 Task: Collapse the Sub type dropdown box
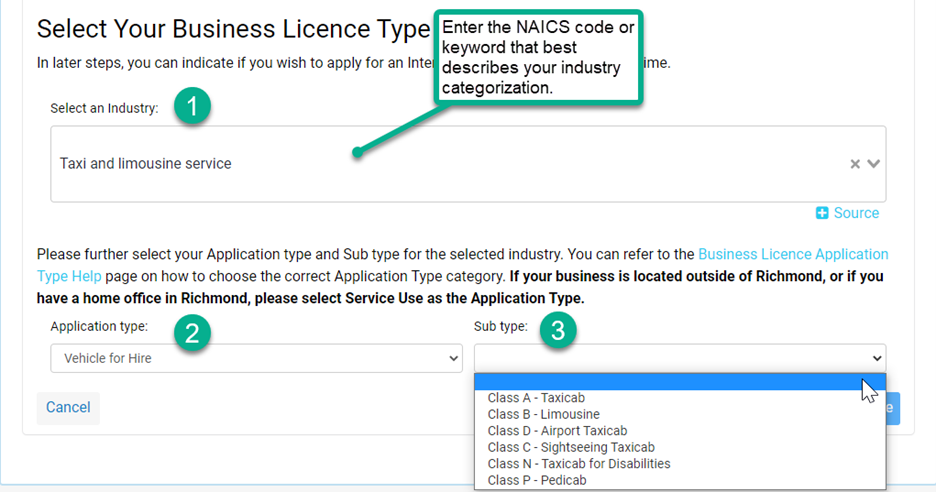point(679,358)
